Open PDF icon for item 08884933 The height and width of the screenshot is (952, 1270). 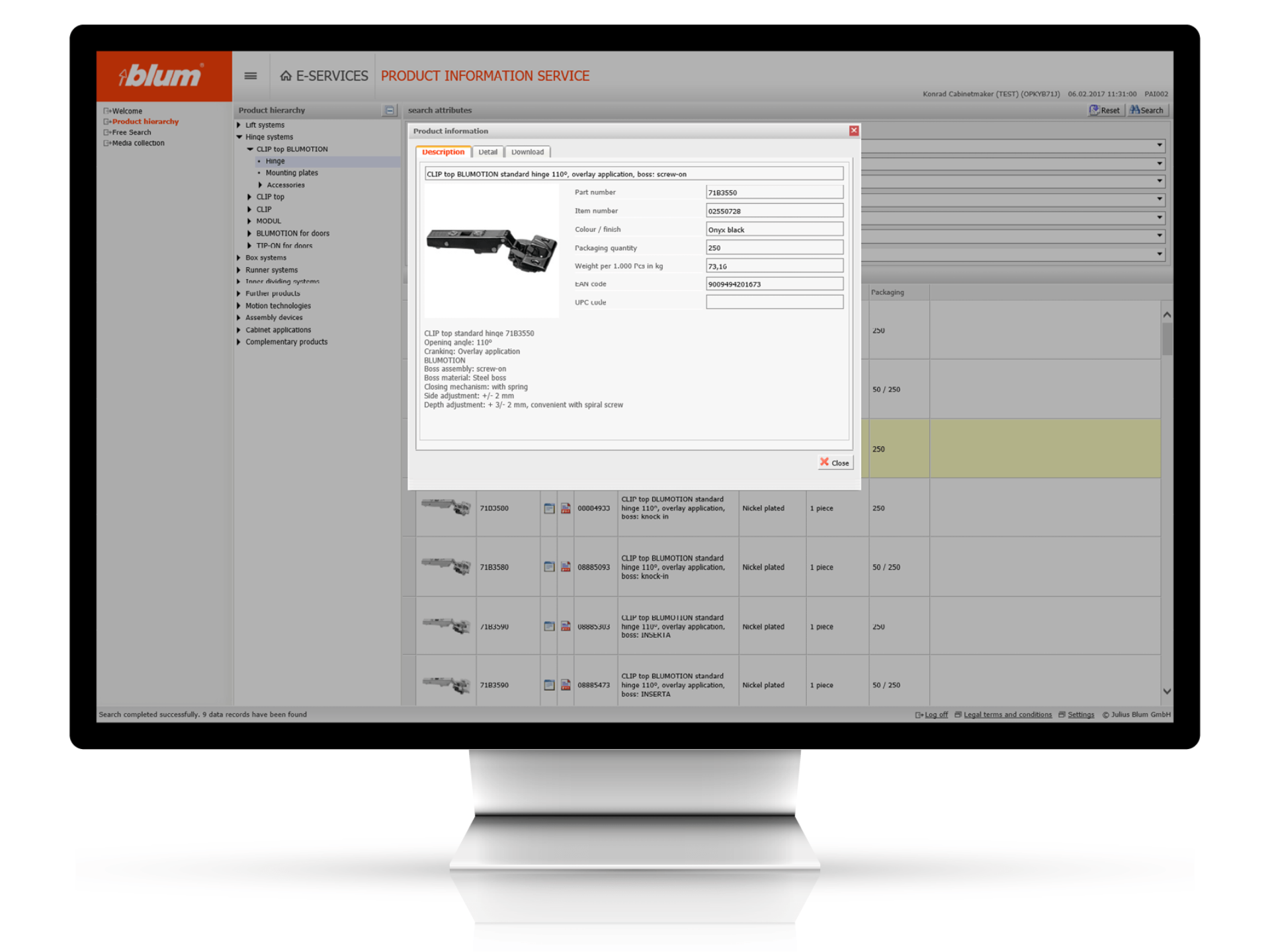[x=566, y=508]
